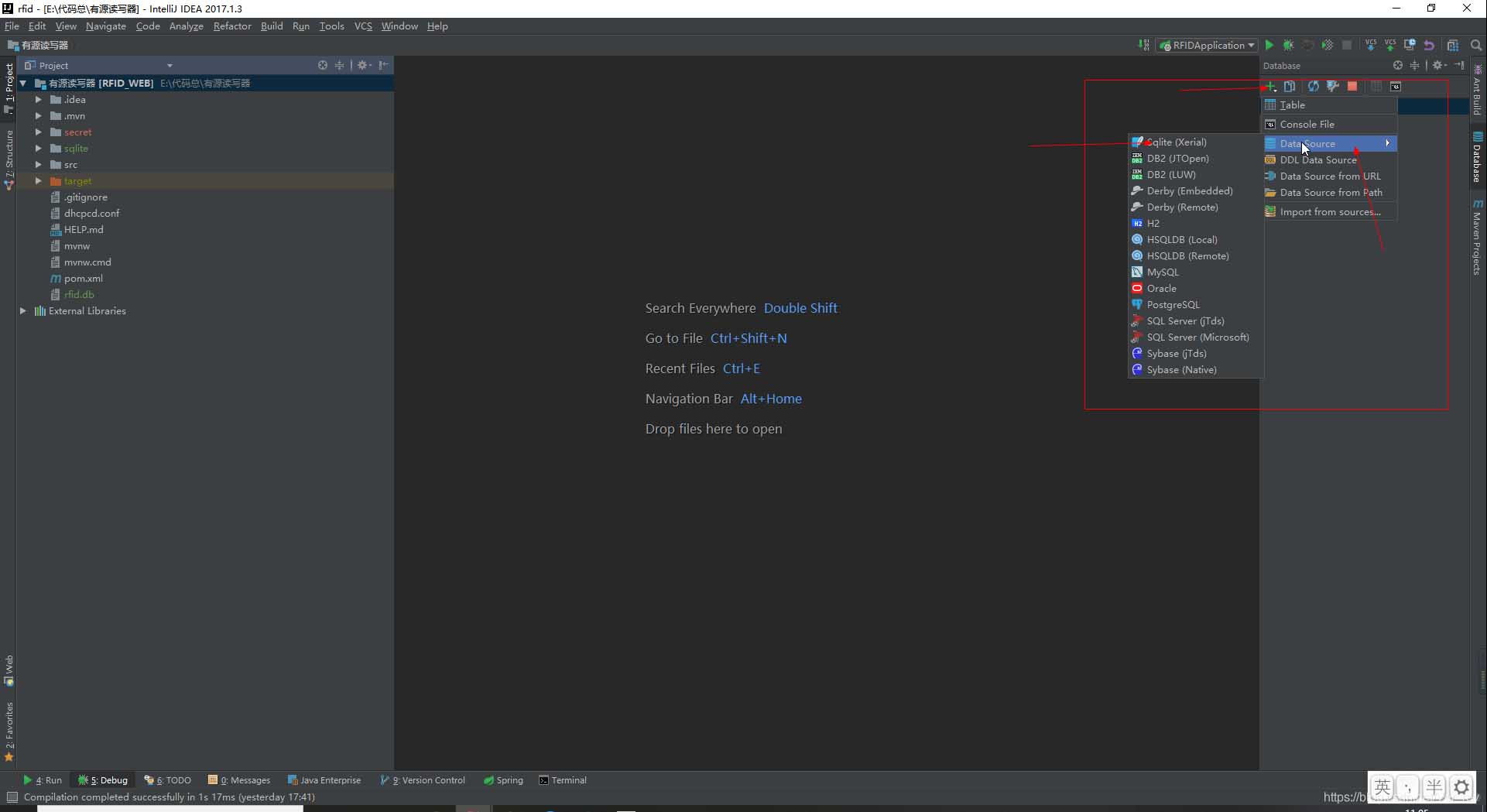Toggle the Maven Projects side panel tab
This screenshot has height=812, width=1487.
tap(1477, 238)
